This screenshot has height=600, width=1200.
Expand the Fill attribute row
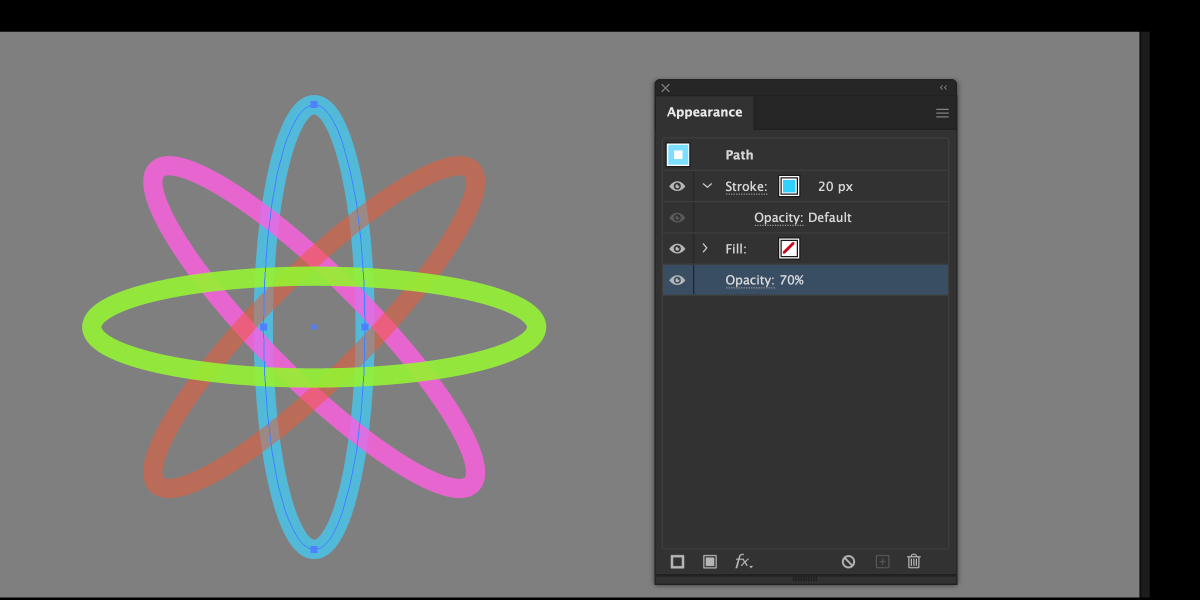pos(705,248)
